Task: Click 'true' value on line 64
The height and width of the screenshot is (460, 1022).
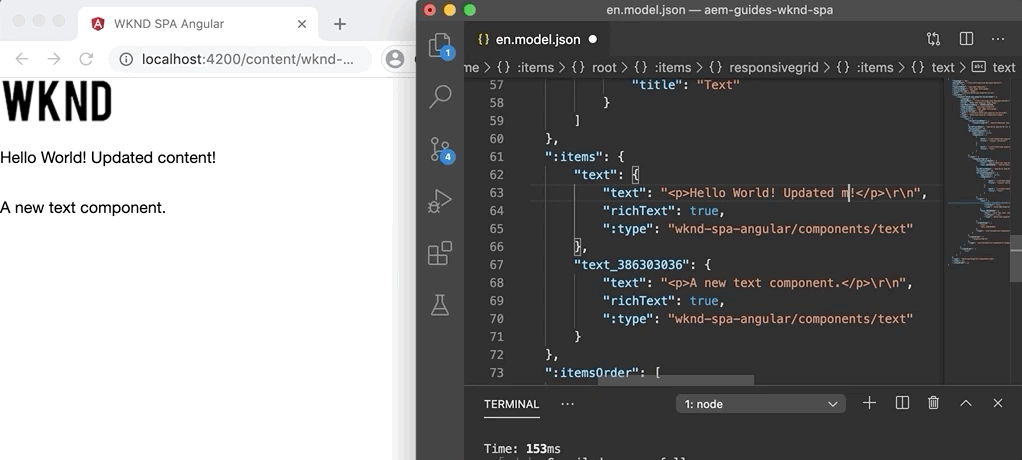Action: [x=704, y=210]
